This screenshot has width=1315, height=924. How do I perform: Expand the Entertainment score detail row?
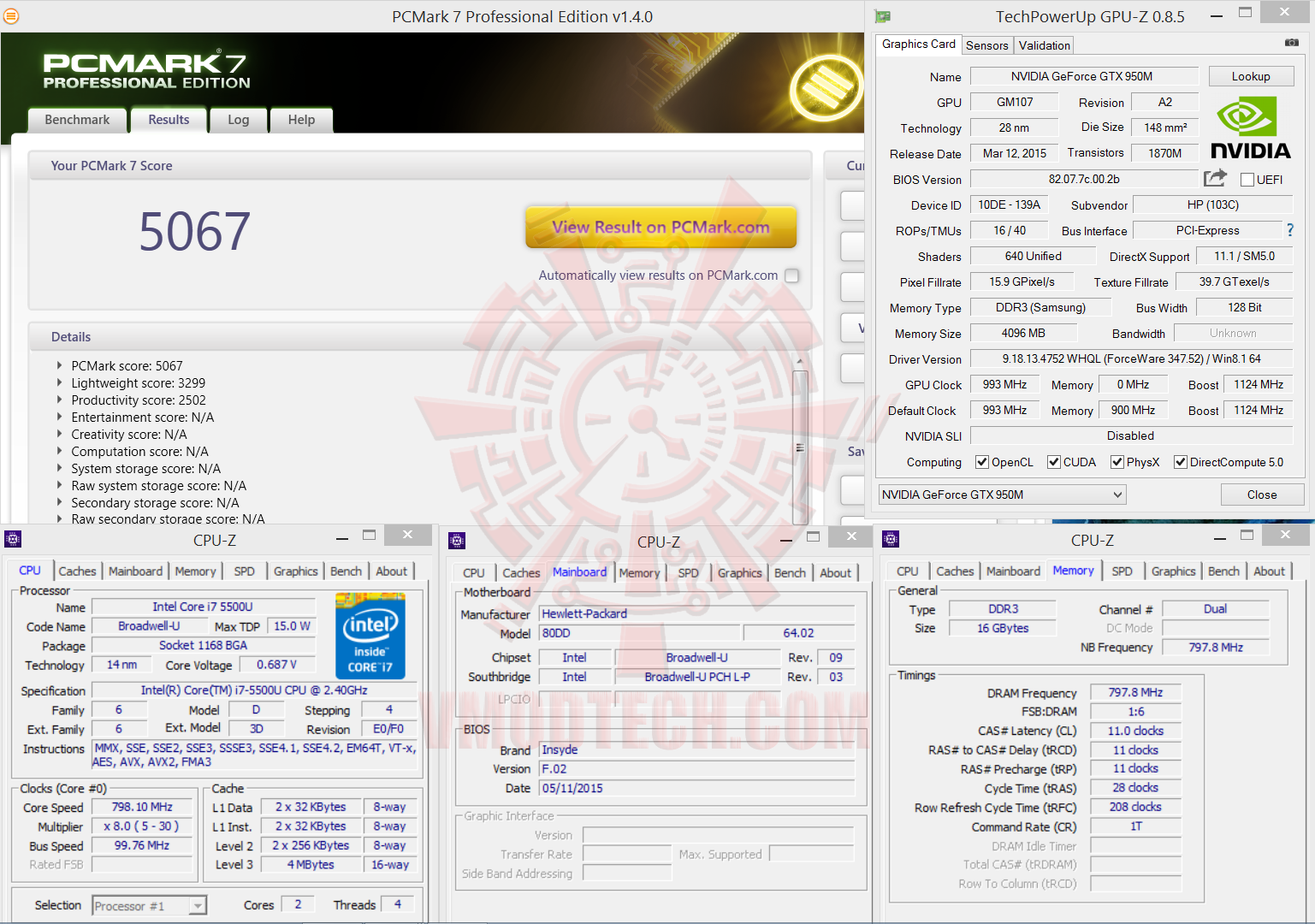(x=59, y=417)
